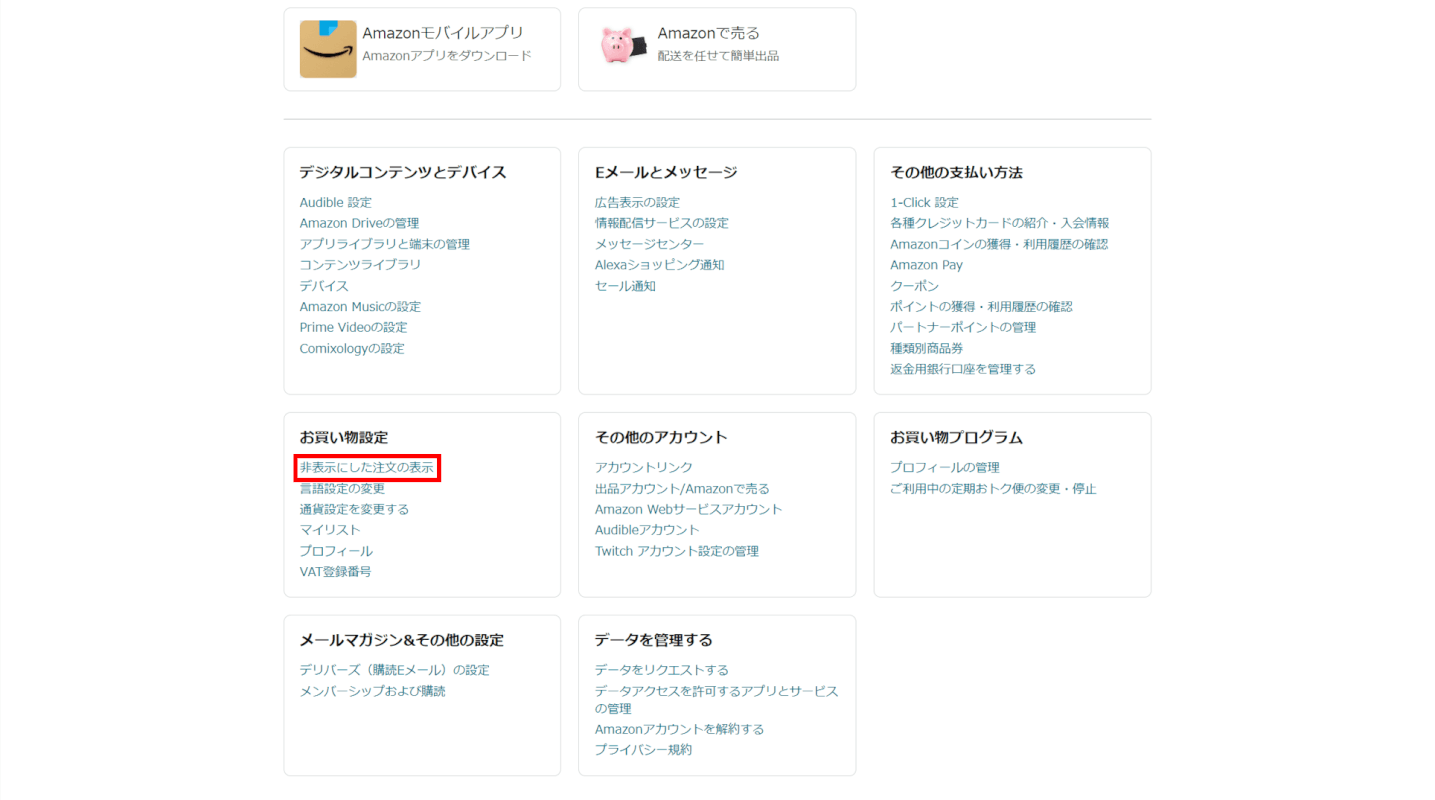Open プロフィール under お買い物設定

tap(336, 551)
